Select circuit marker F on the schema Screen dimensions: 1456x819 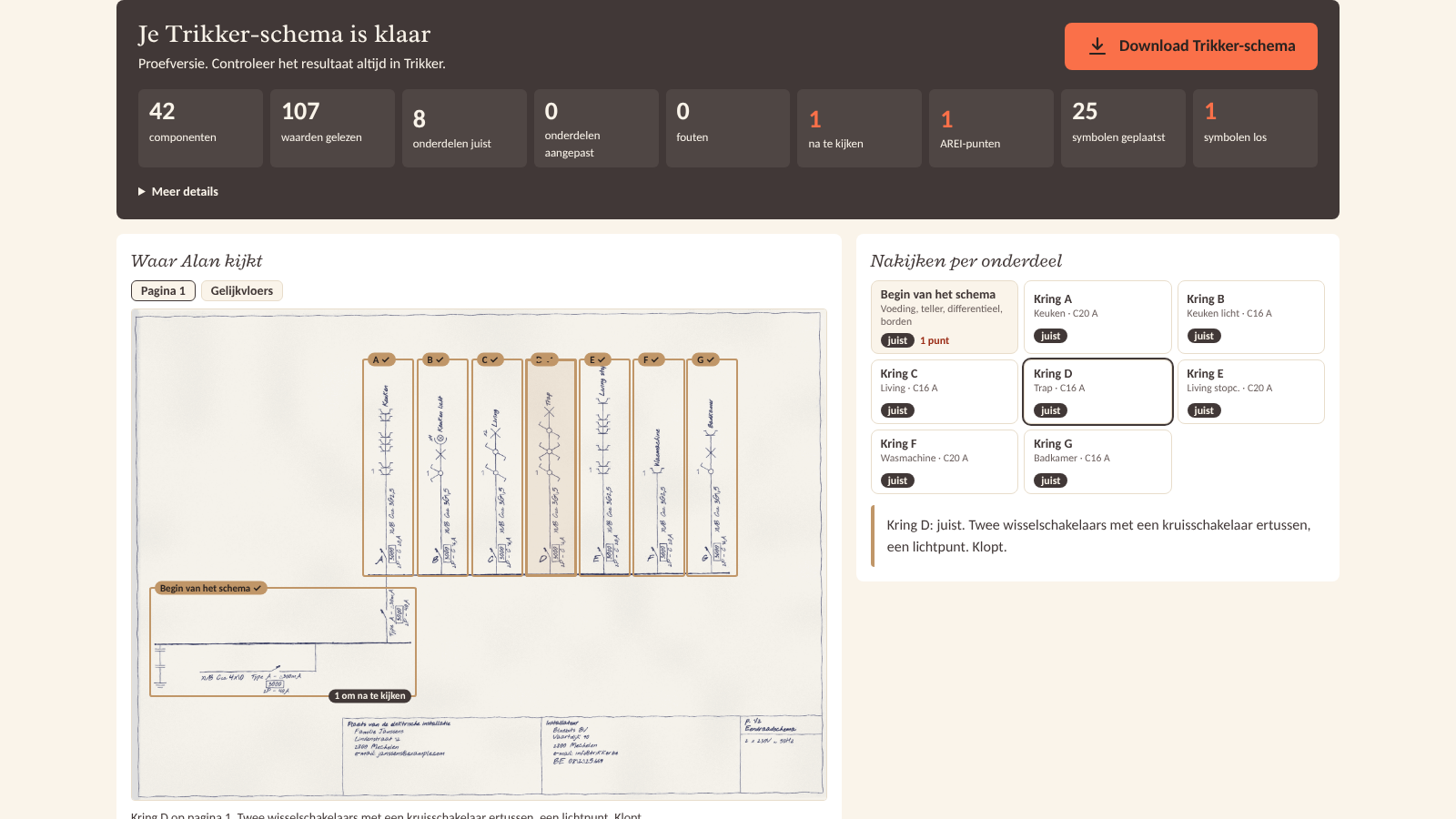point(652,359)
